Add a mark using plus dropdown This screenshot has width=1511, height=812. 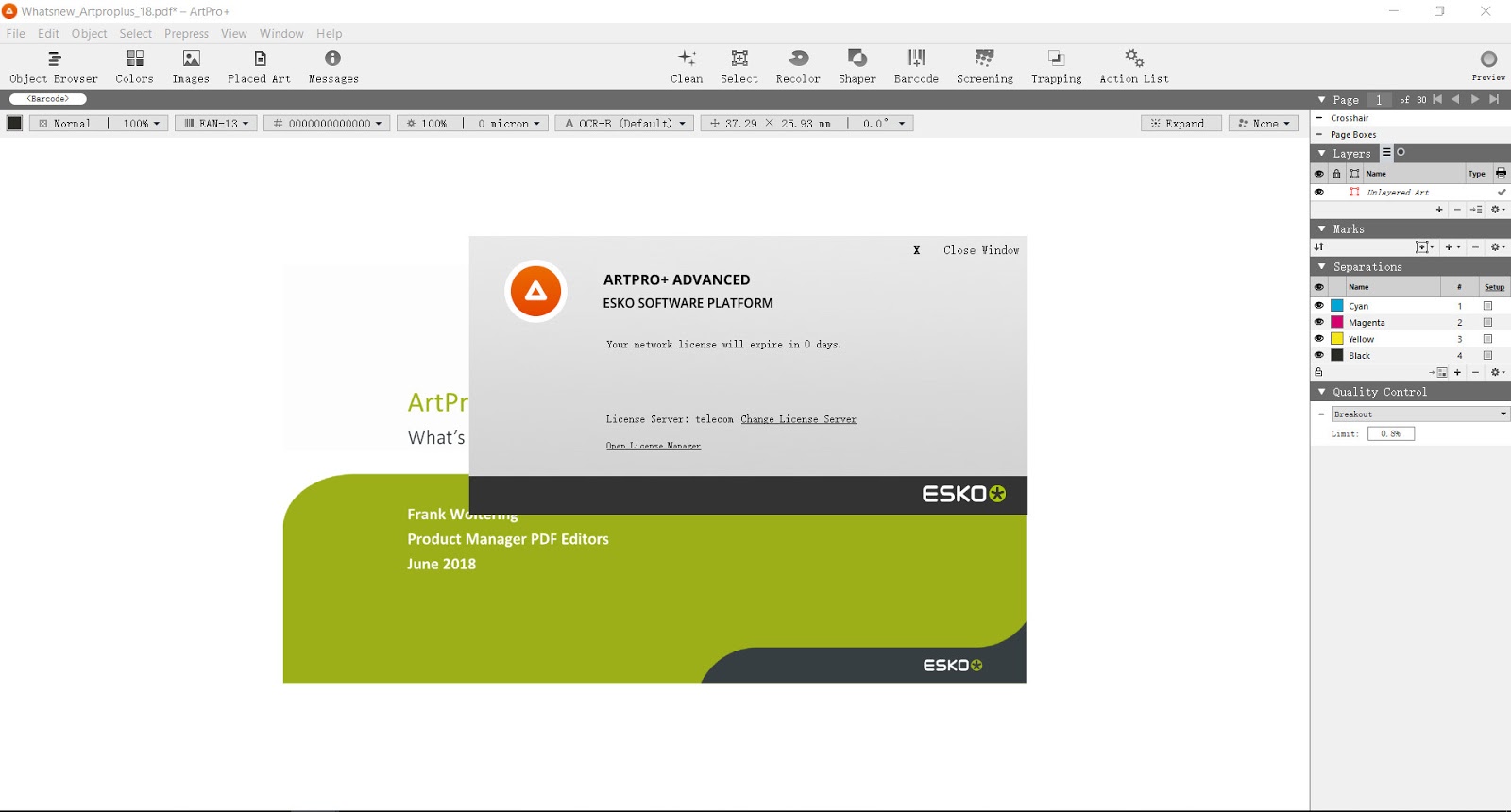(x=1452, y=247)
